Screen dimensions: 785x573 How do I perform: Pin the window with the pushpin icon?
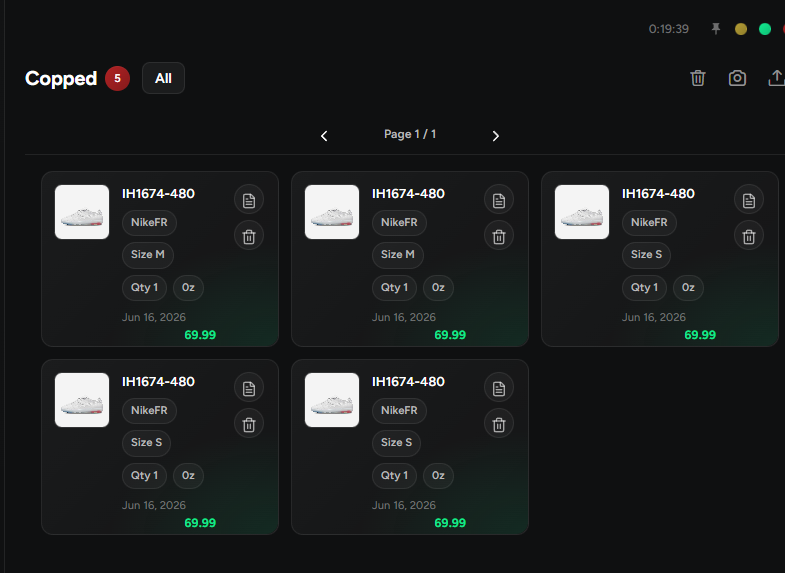click(716, 29)
